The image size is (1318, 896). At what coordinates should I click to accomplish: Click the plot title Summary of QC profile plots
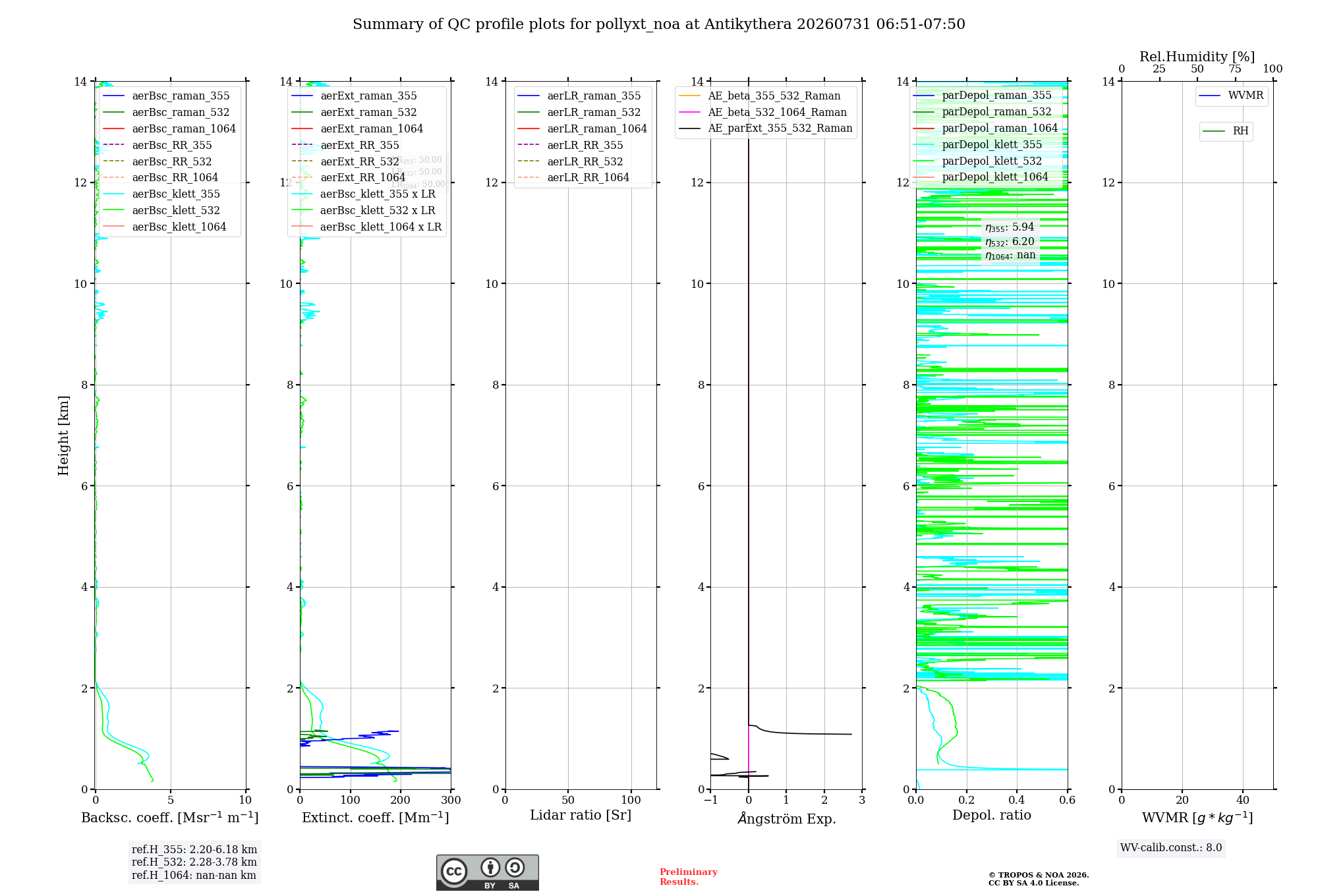pos(658,24)
